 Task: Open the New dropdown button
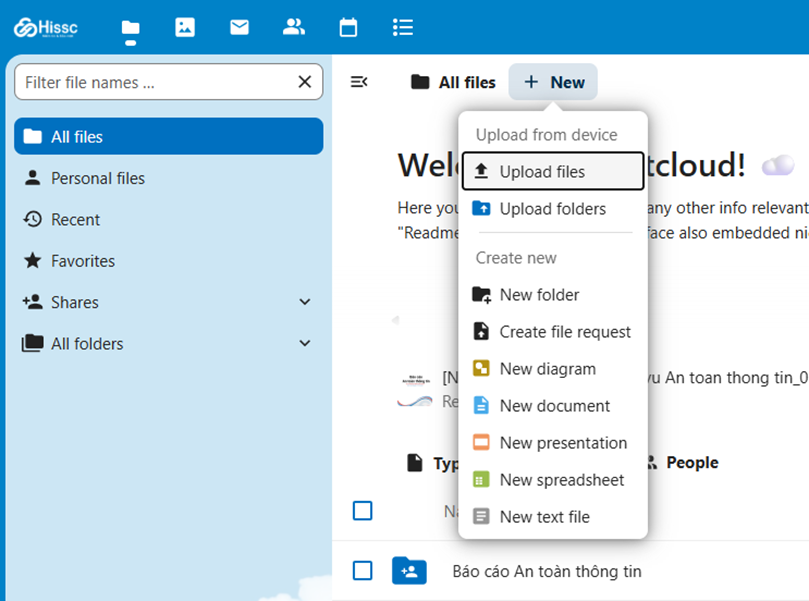553,82
